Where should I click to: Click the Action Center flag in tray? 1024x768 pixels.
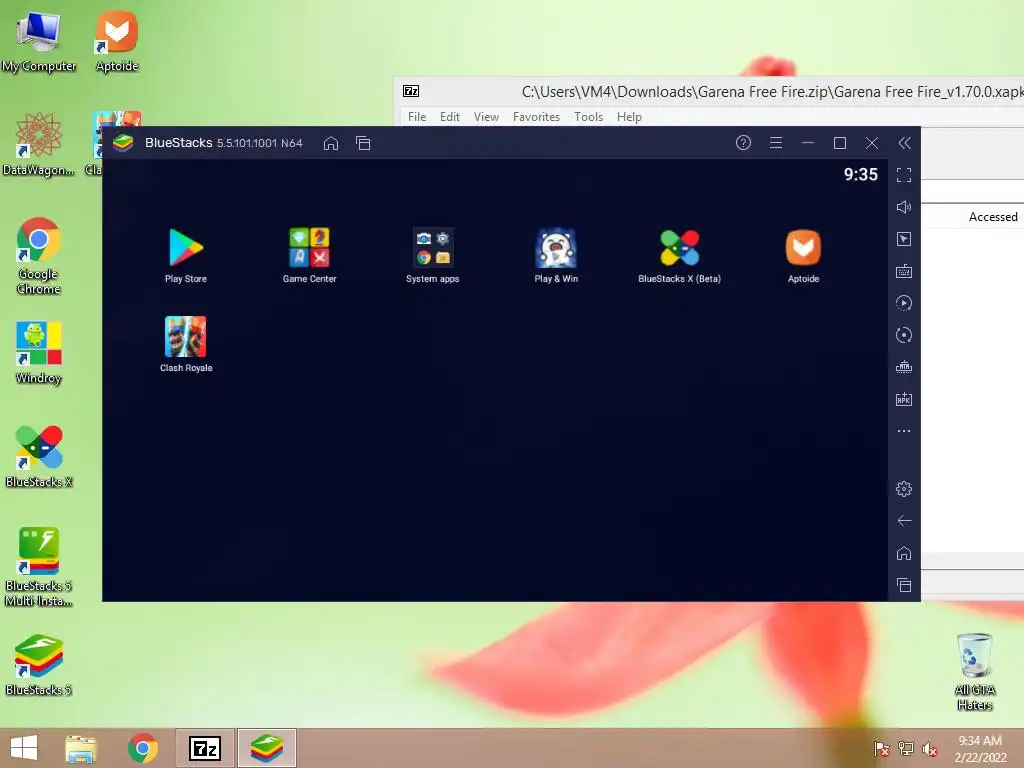(x=882, y=748)
